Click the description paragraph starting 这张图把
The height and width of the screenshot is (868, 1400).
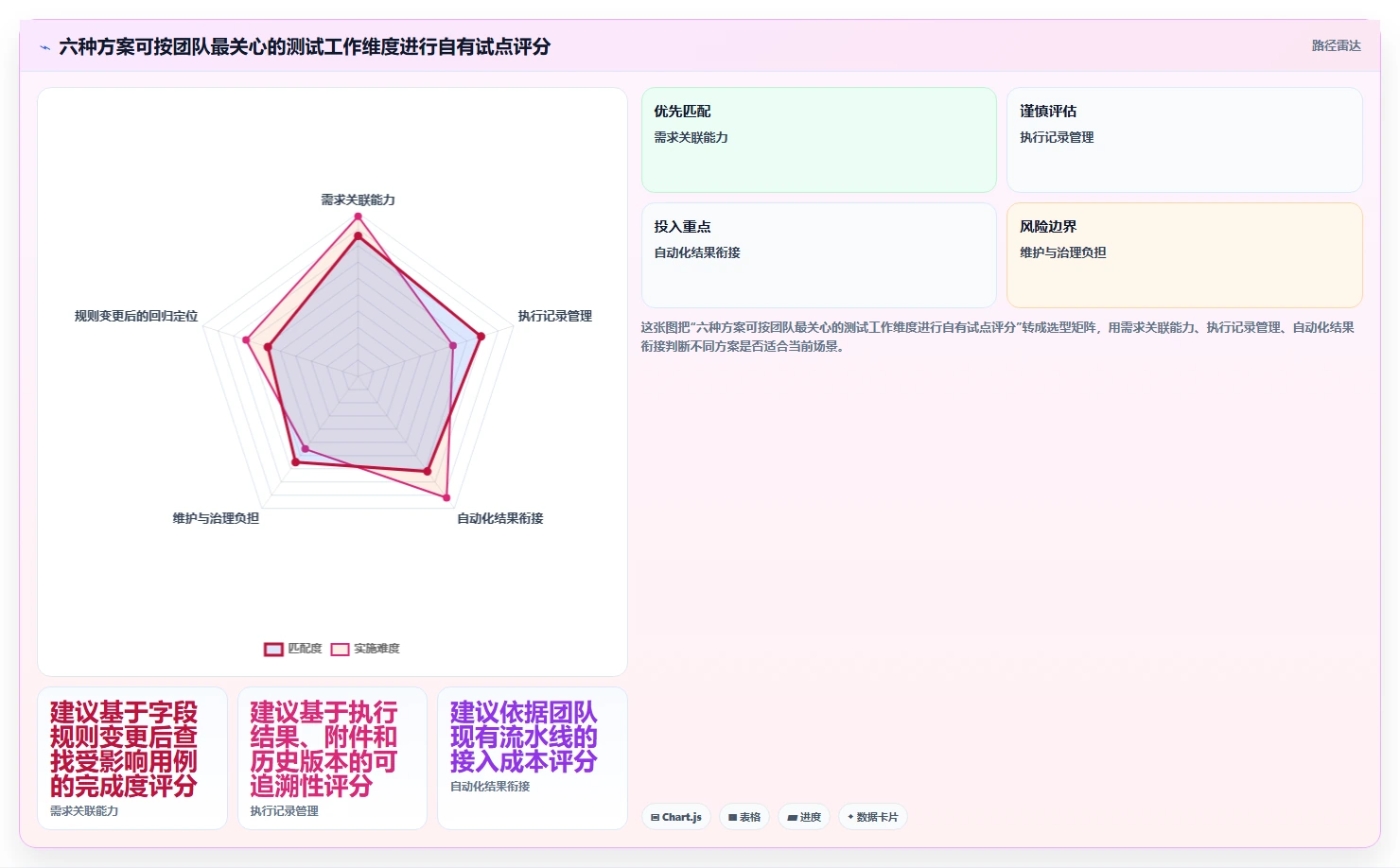click(x=998, y=337)
